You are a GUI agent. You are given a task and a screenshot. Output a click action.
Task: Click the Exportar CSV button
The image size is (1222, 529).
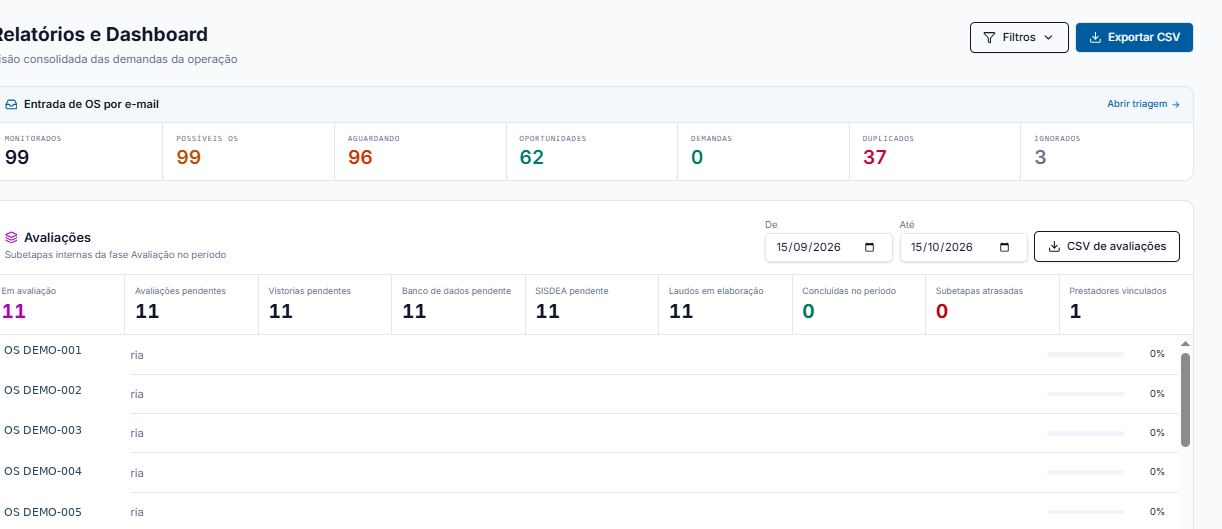pyautogui.click(x=1134, y=37)
